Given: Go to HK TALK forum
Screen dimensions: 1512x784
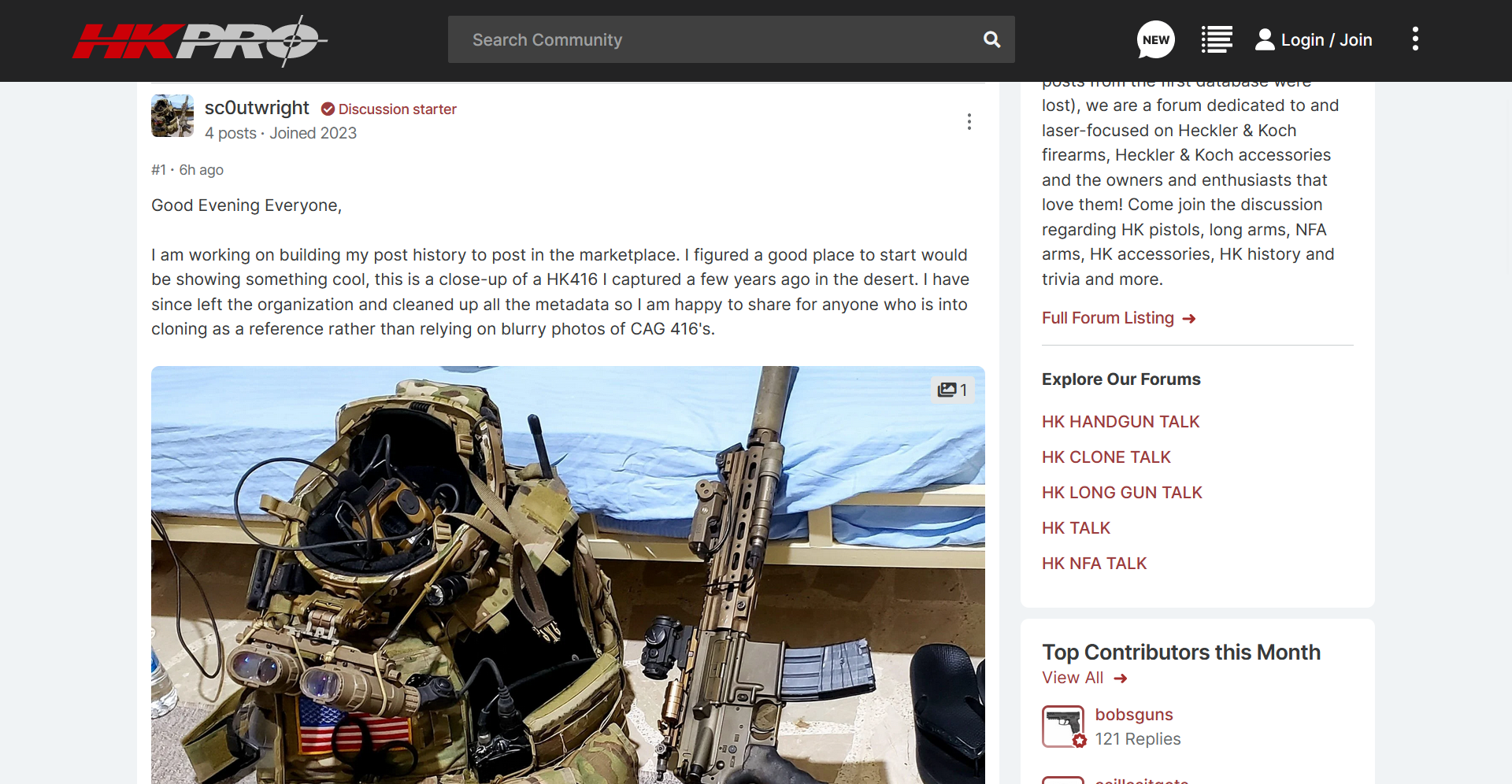Looking at the screenshot, I should 1076,528.
